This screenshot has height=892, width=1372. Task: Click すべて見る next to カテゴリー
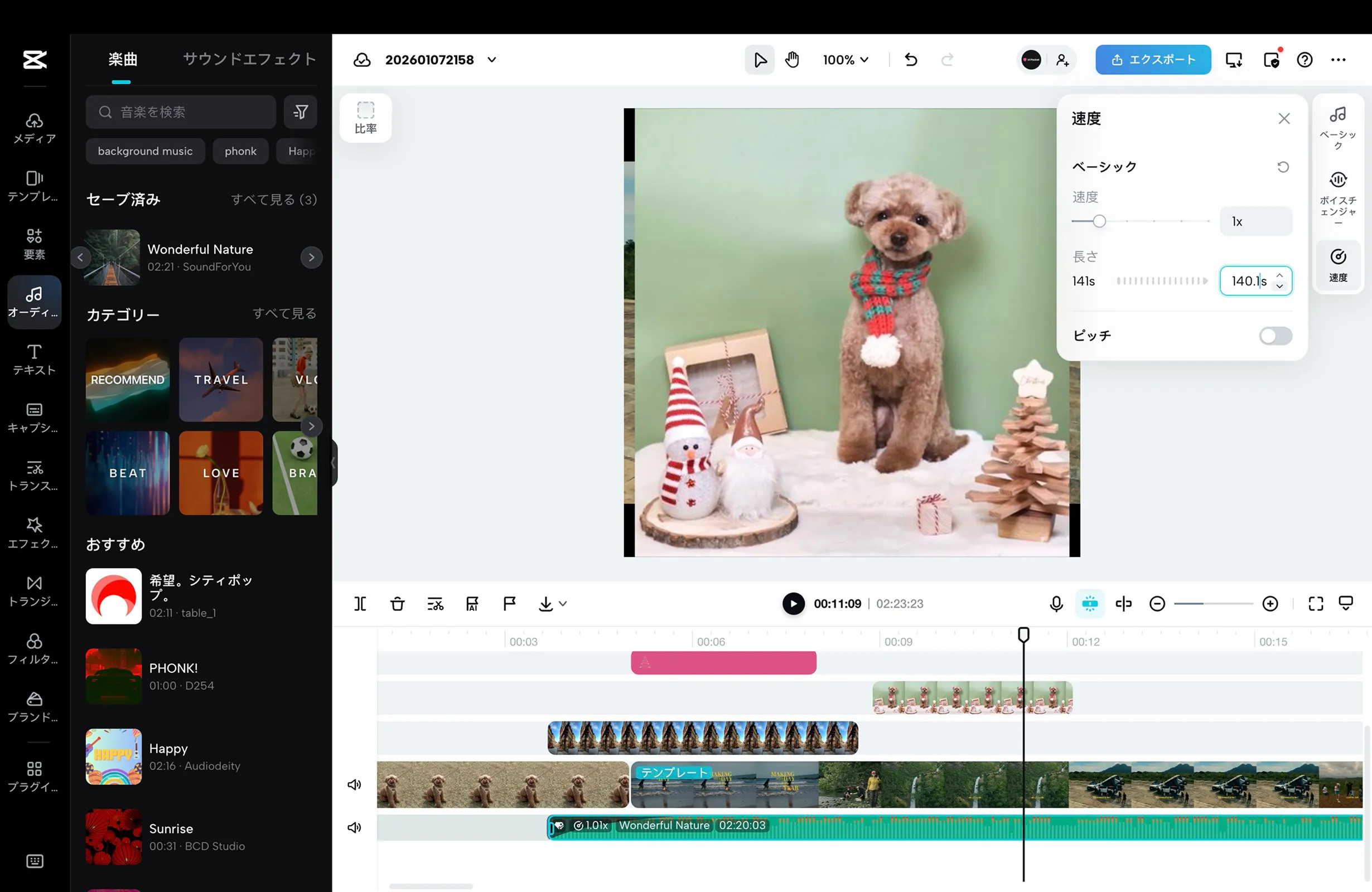coord(284,313)
